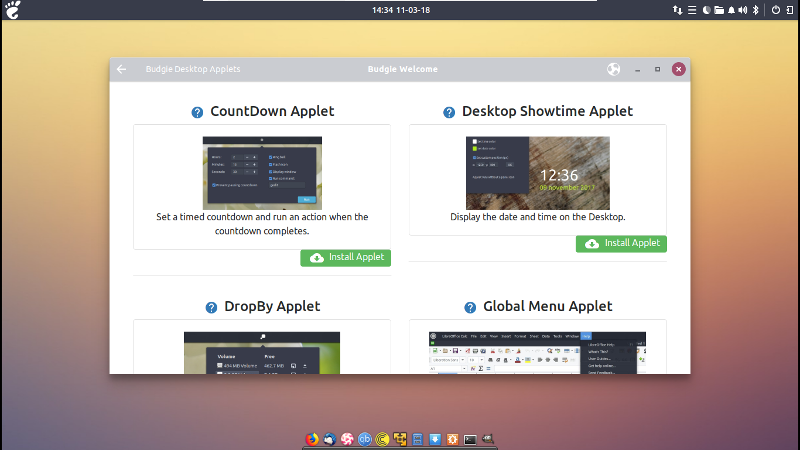Launch Terminal from the dock

(470, 439)
